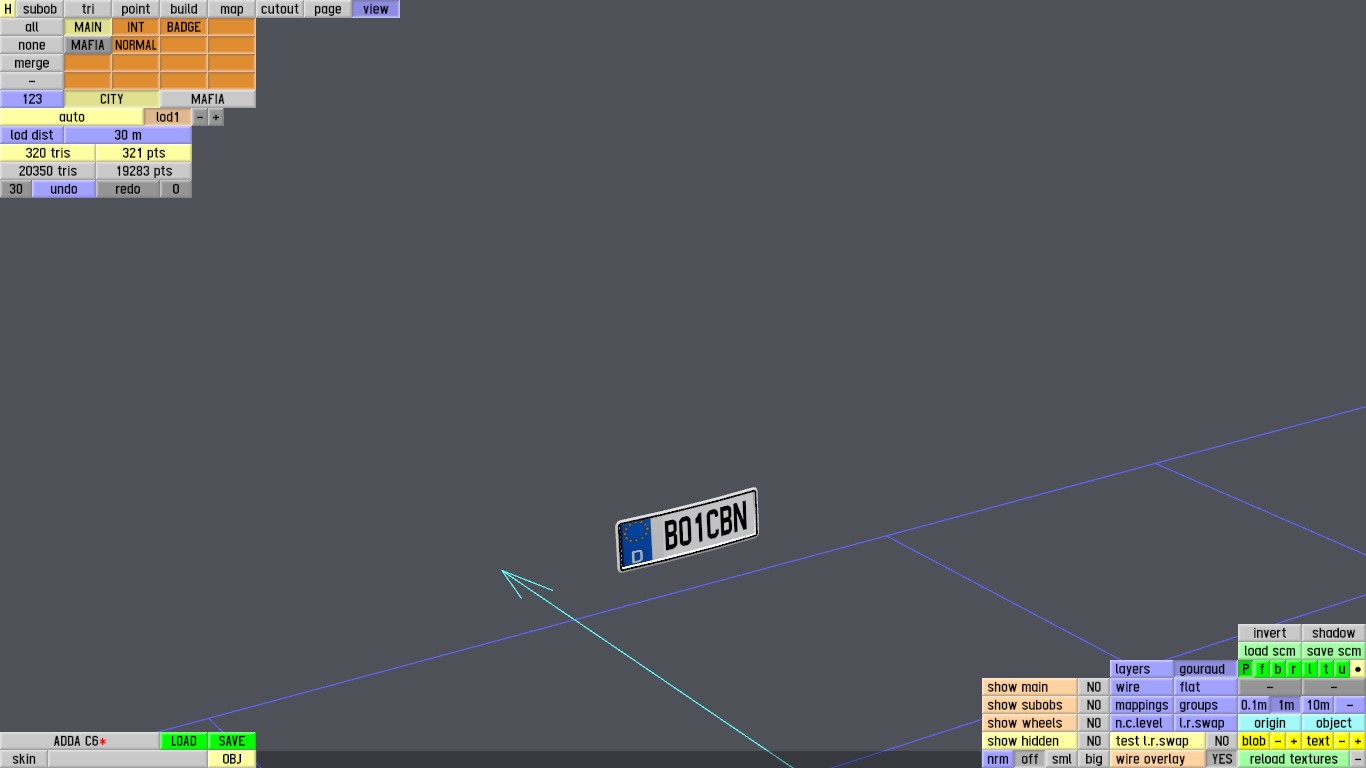
Task: Select the view tab
Action: pyautogui.click(x=376, y=9)
